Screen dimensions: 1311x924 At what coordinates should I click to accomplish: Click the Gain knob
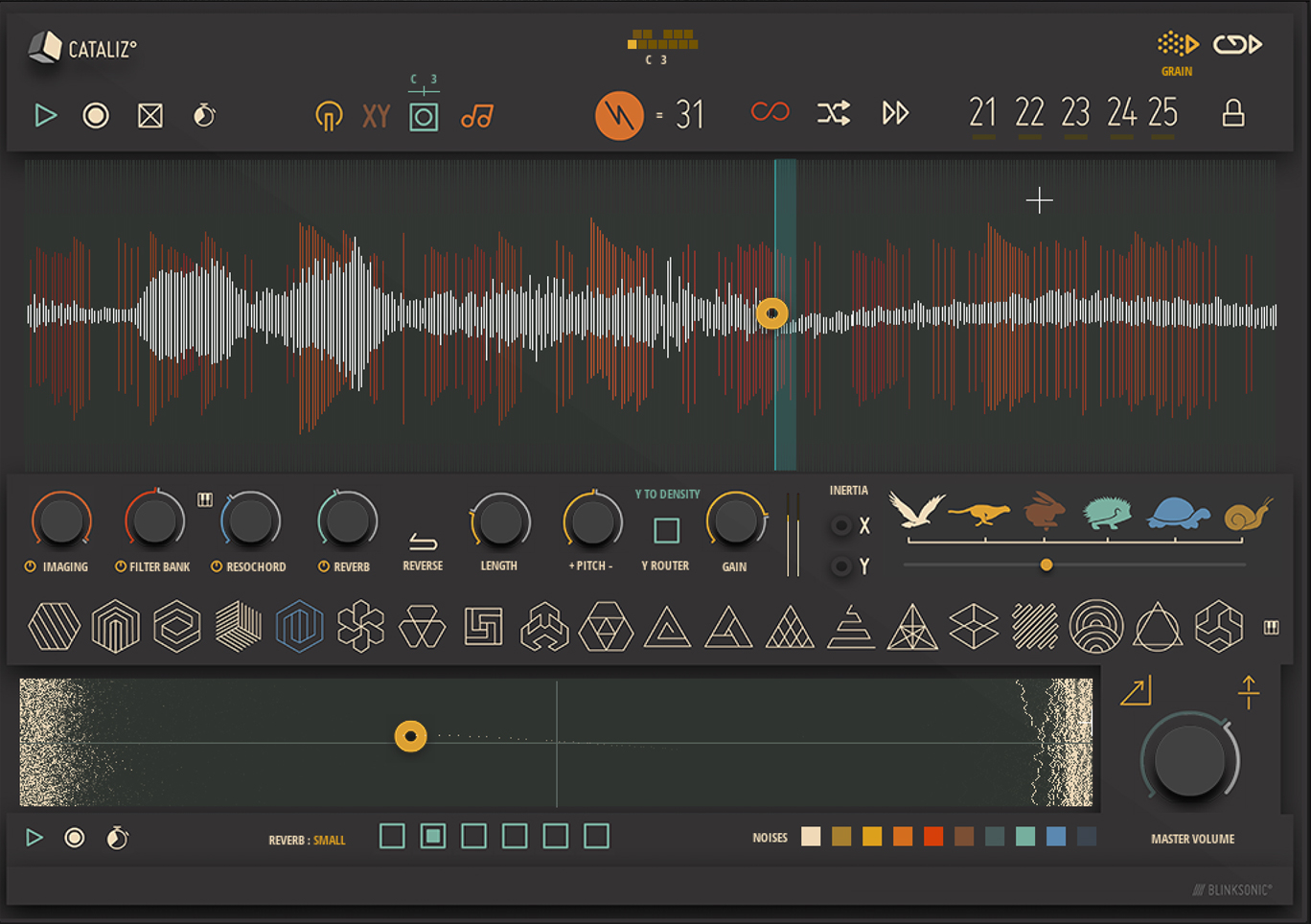[x=736, y=522]
